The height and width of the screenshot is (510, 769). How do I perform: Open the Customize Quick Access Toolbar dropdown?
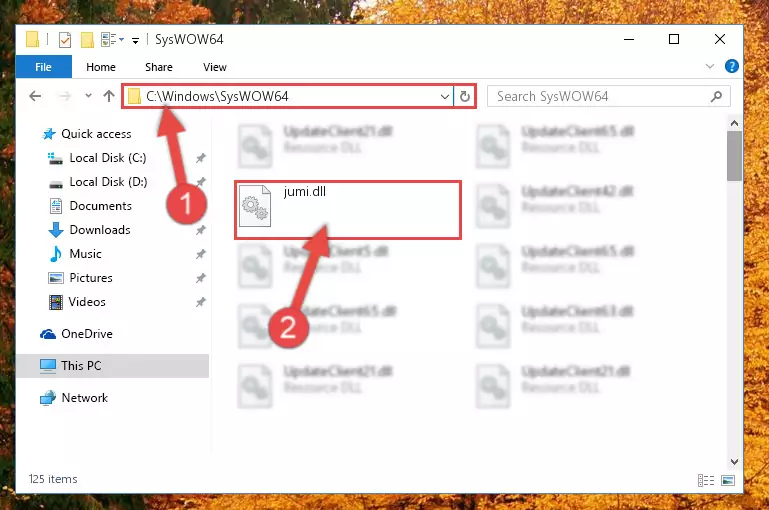[x=135, y=40]
